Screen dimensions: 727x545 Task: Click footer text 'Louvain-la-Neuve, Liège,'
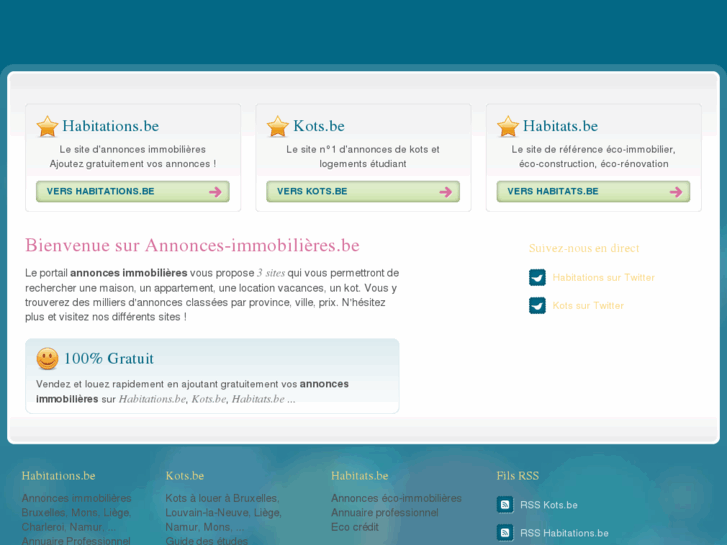[223, 513]
